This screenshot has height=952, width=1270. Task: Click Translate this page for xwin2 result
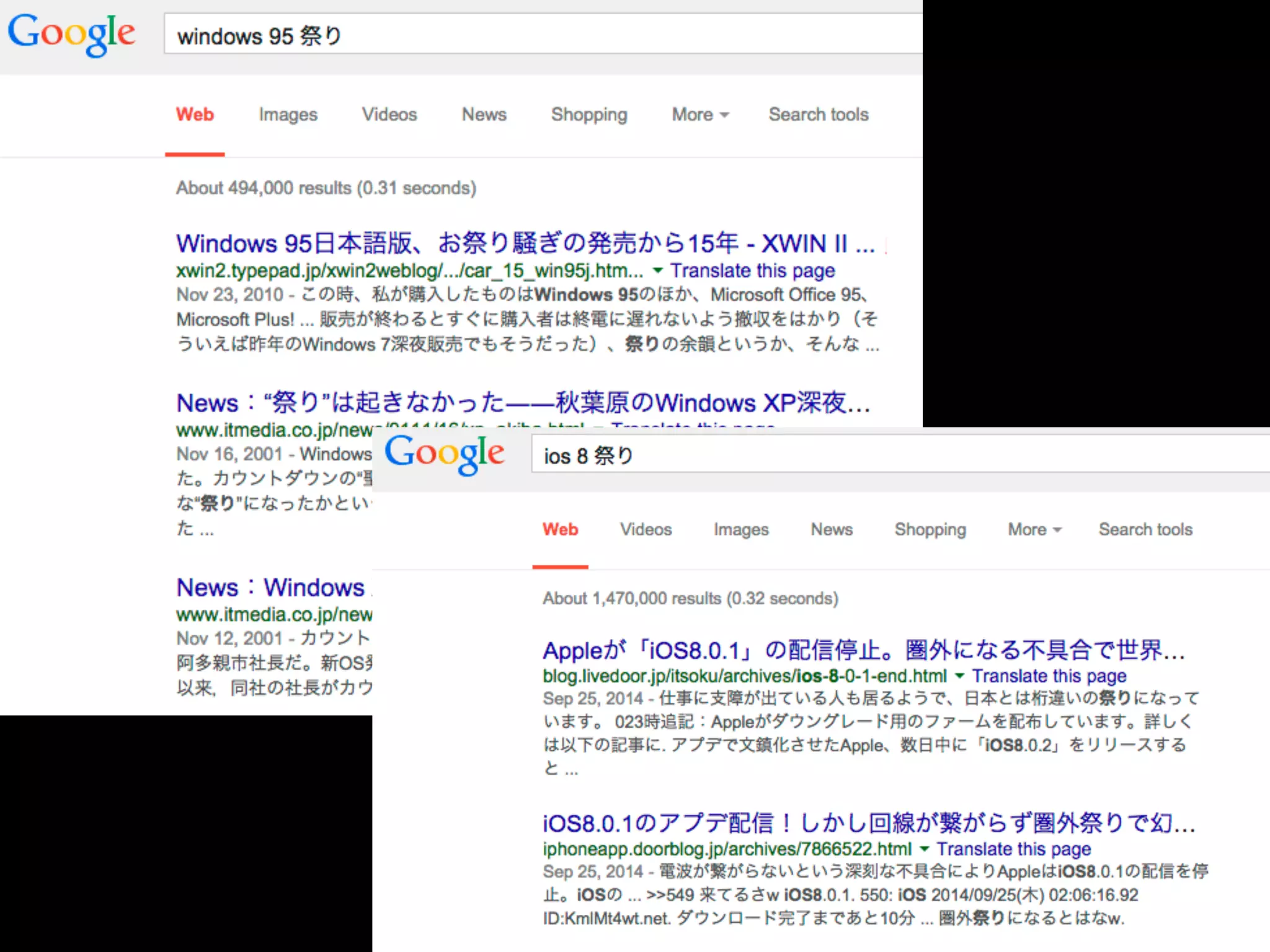tap(752, 271)
